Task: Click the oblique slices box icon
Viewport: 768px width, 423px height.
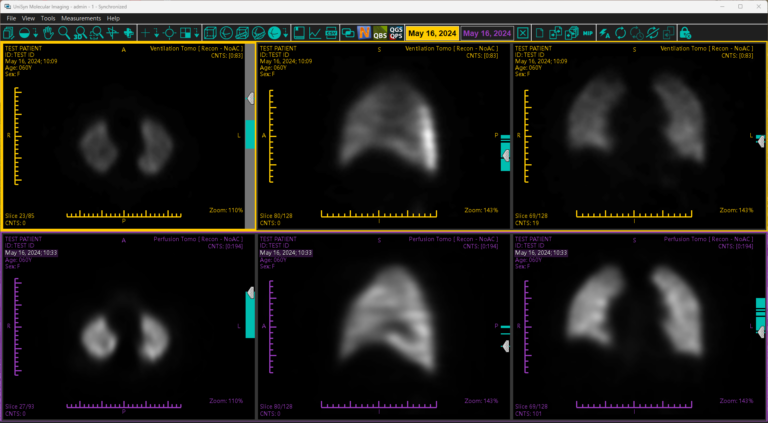Action: 242,33
